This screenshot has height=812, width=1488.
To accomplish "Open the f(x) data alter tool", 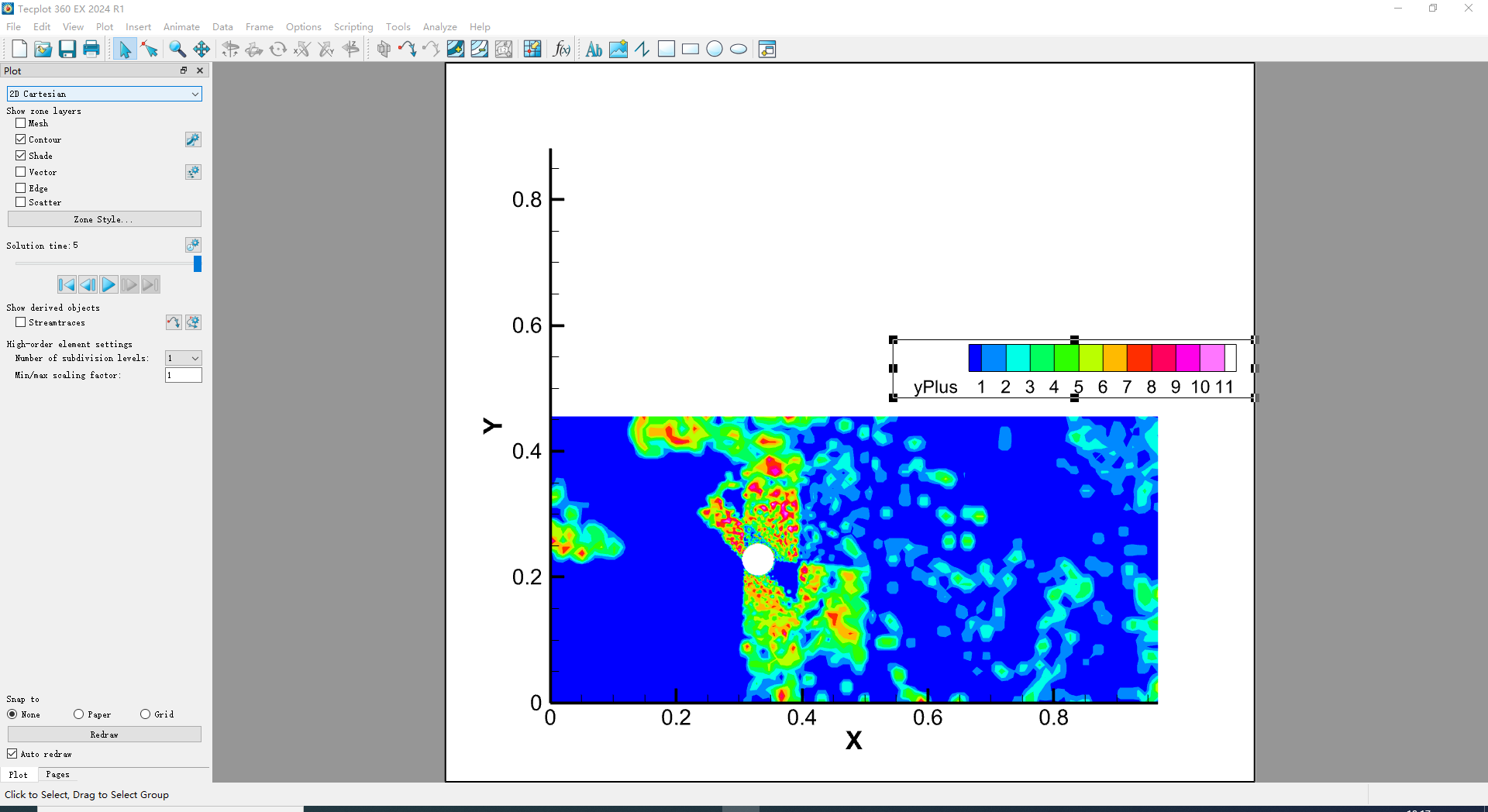I will pyautogui.click(x=561, y=50).
